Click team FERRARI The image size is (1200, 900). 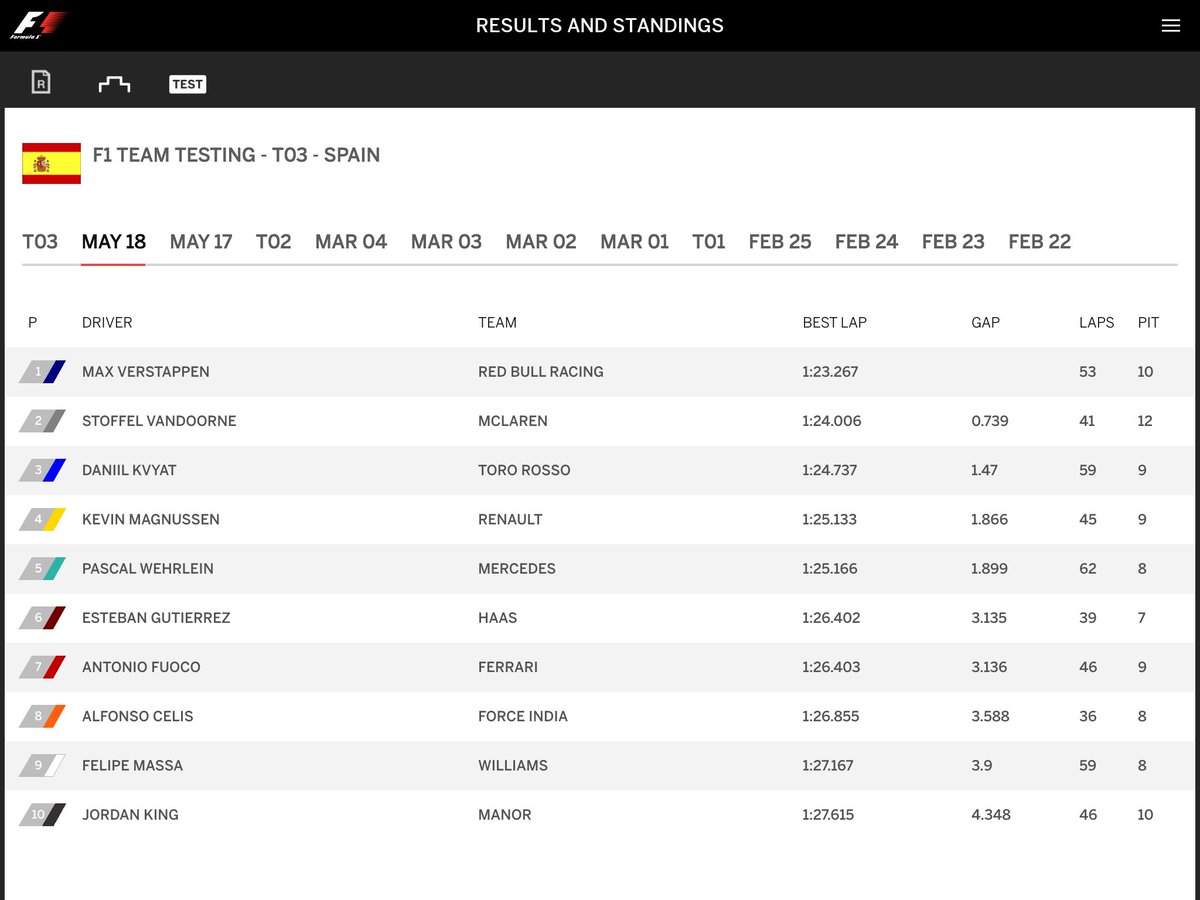[x=508, y=666]
